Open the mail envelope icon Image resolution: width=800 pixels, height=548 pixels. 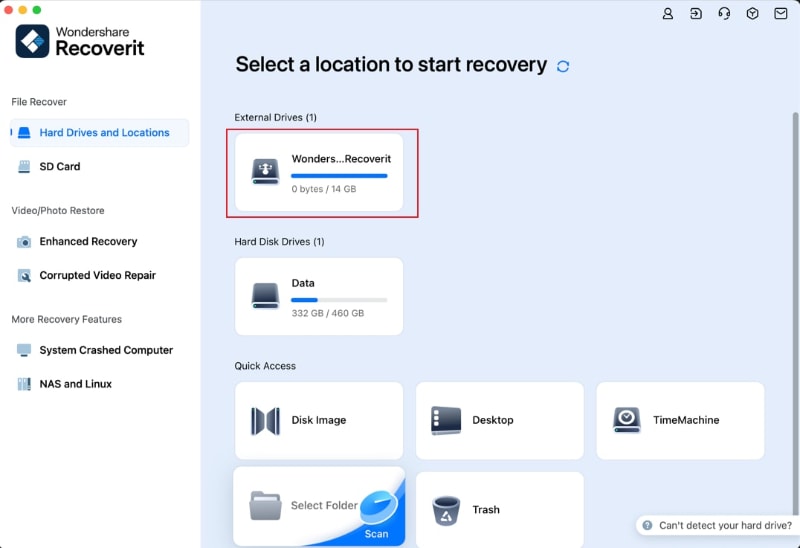click(x=781, y=14)
